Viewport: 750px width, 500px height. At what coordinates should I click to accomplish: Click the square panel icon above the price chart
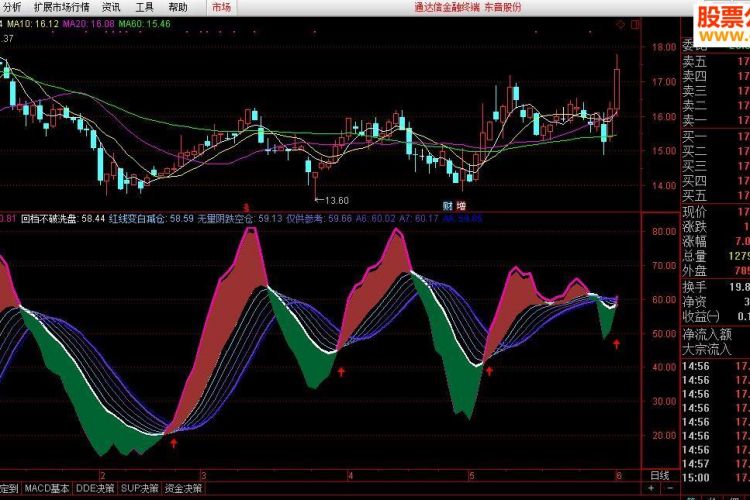pos(636,24)
